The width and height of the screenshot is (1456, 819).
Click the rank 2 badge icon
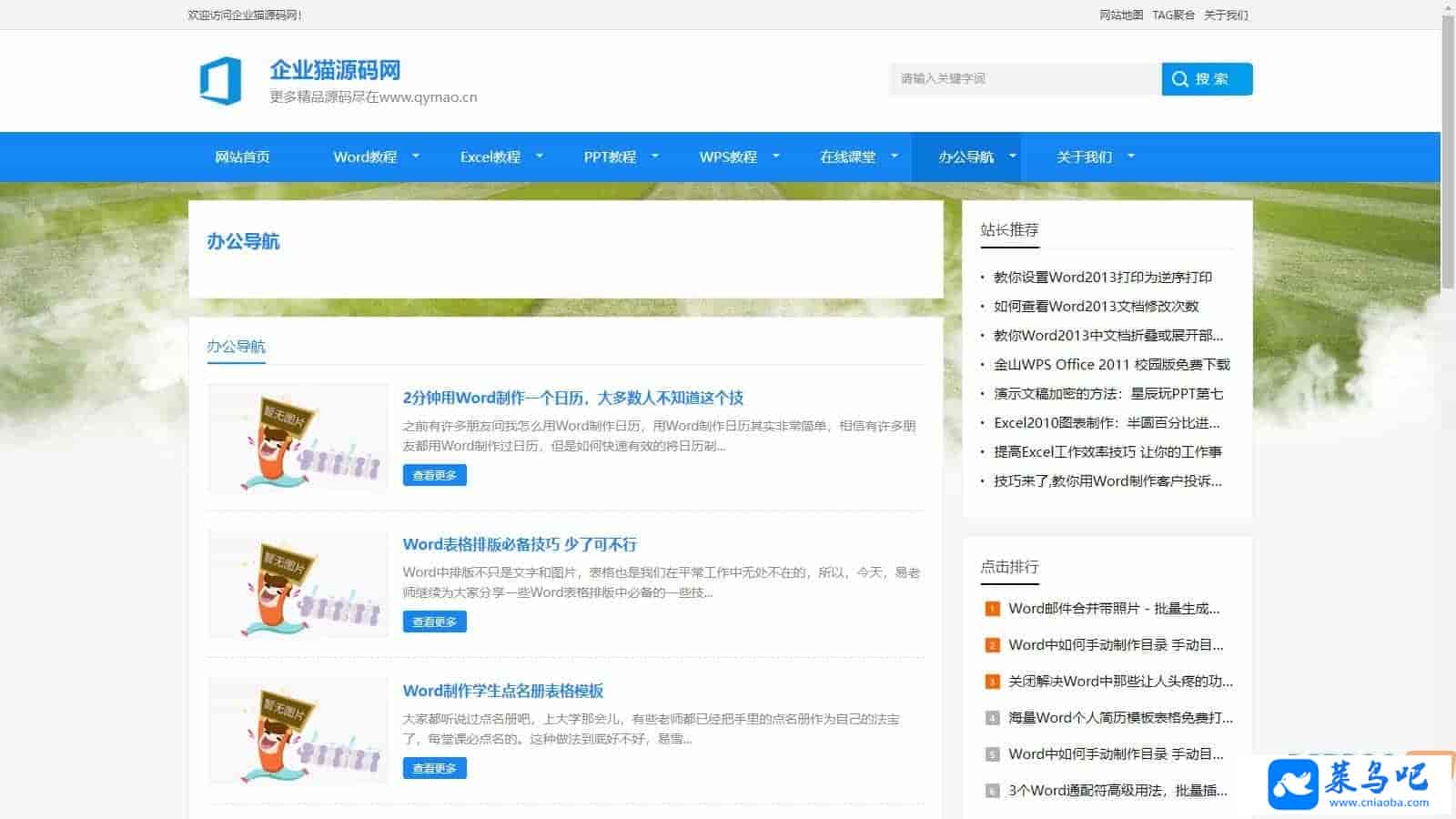(992, 645)
